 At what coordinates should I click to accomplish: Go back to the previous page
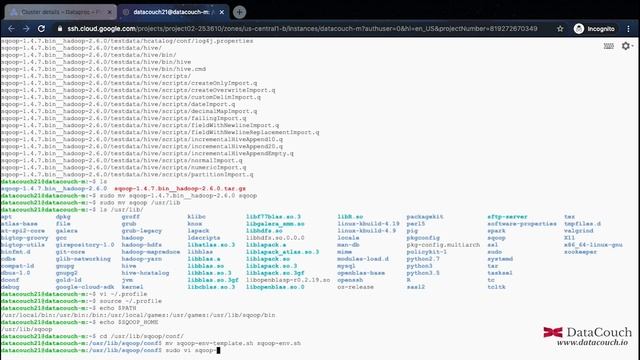pos(11,29)
